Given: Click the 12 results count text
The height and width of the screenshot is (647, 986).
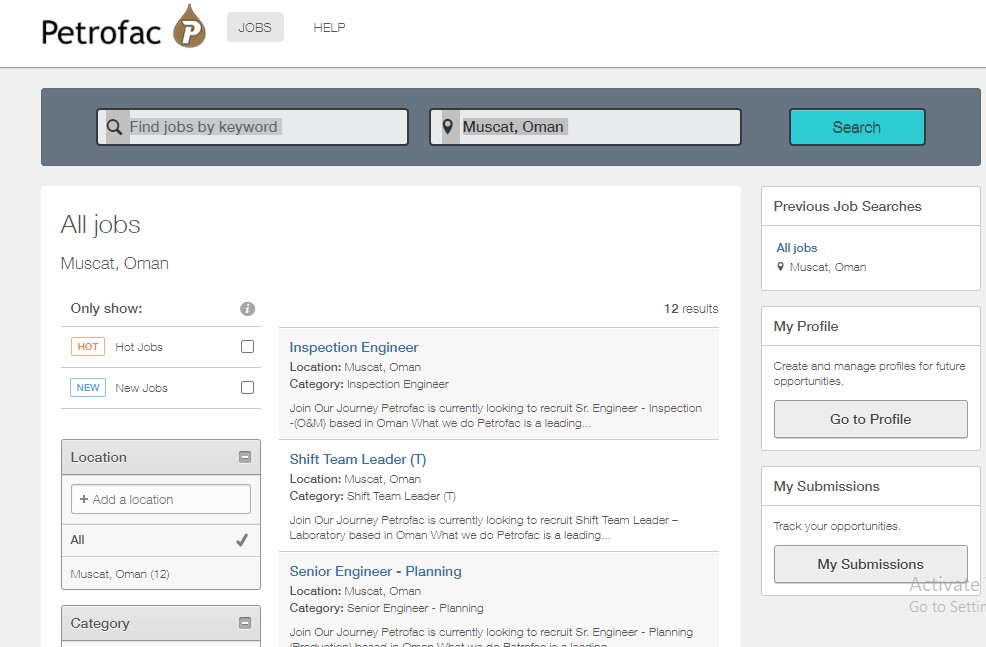Looking at the screenshot, I should tap(691, 309).
